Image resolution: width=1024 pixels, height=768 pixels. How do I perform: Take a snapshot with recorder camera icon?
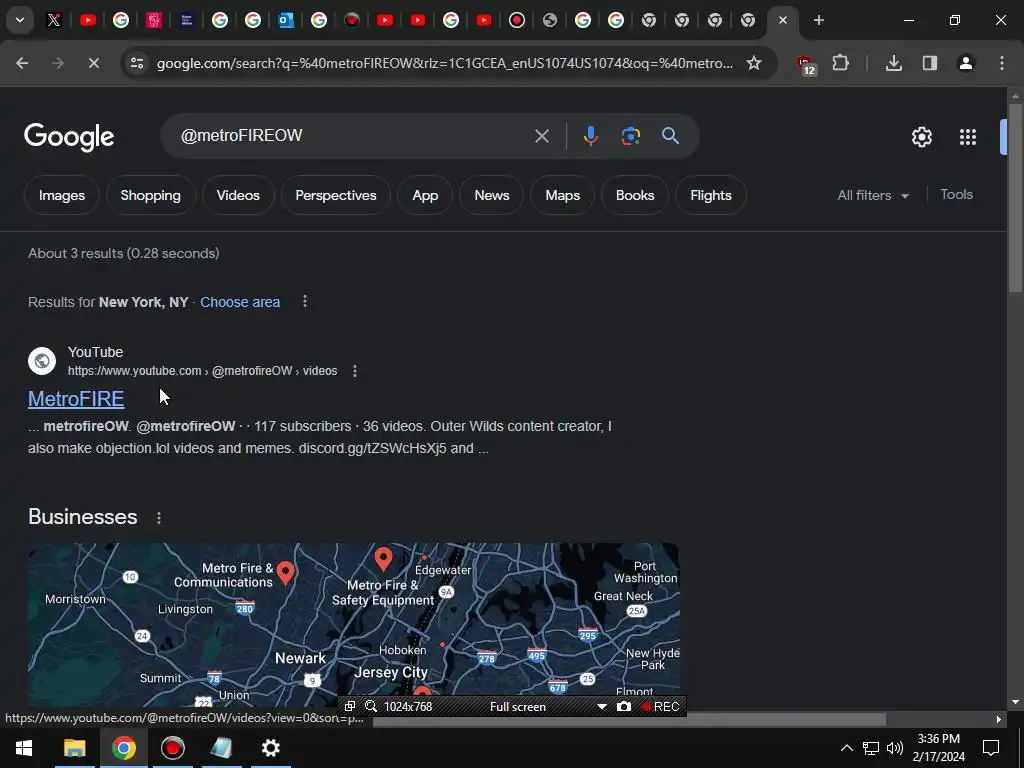(x=624, y=707)
